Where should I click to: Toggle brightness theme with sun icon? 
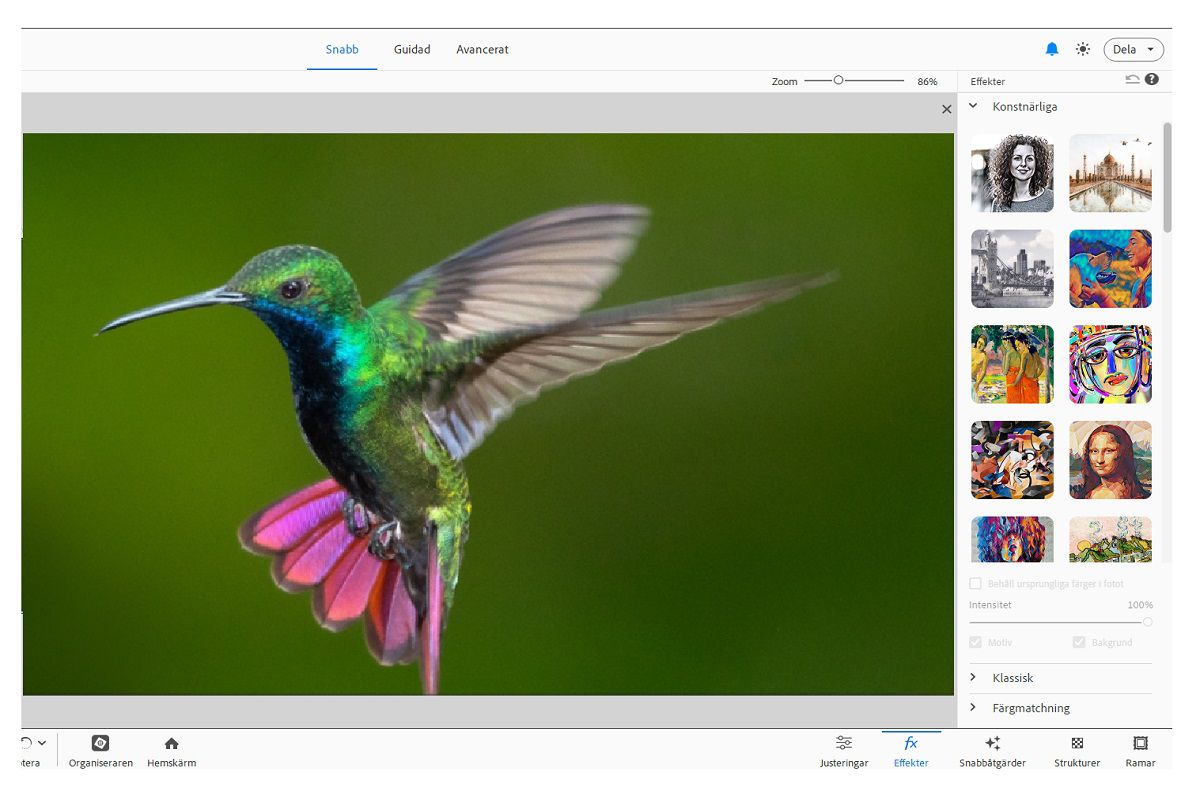pyautogui.click(x=1083, y=49)
